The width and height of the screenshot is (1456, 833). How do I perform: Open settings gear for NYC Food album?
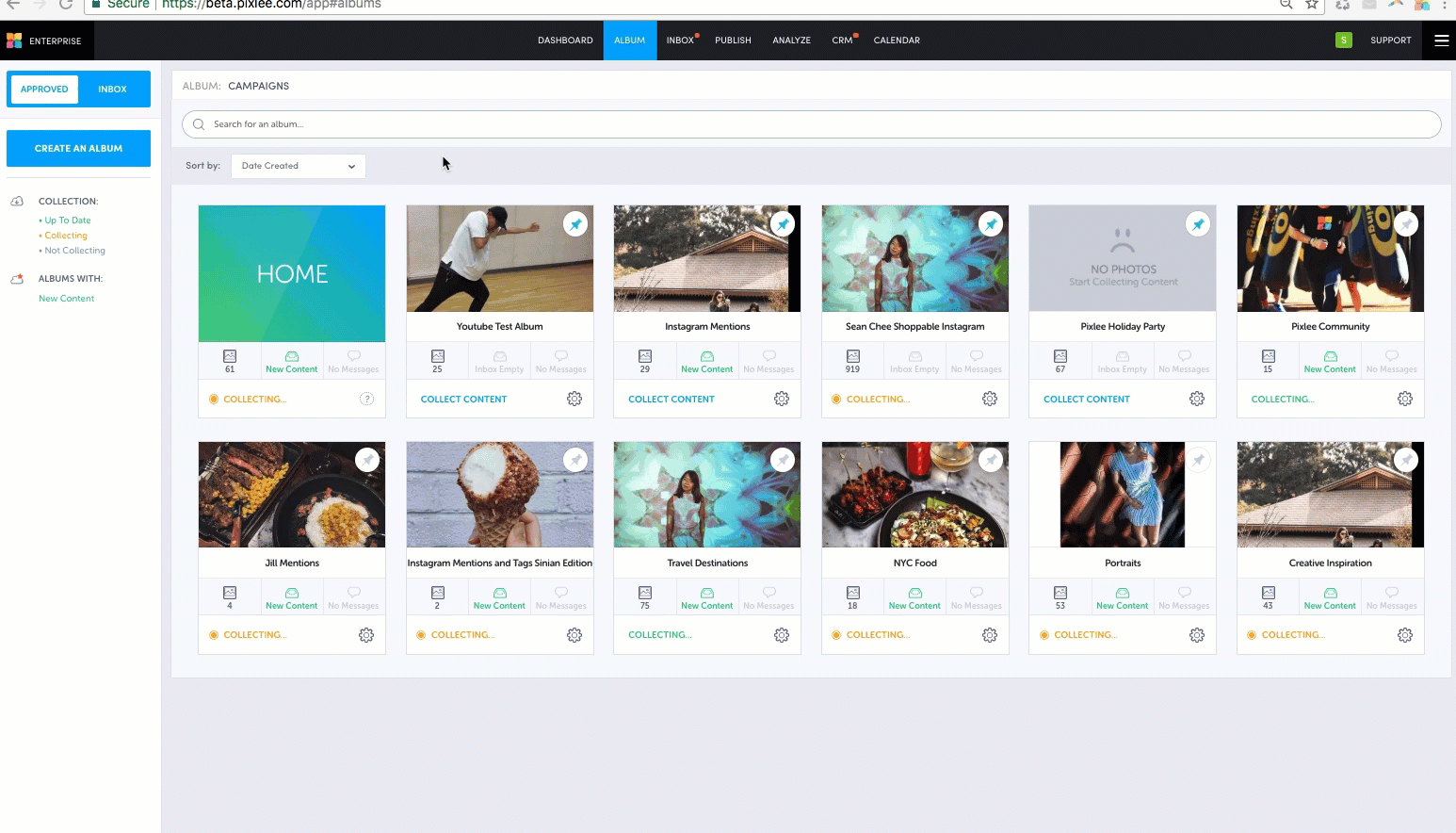989,635
